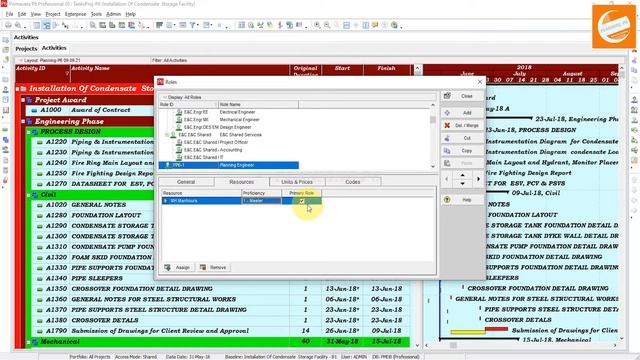Screen dimensions: 640x360
Task: Collapse the PROCESS DESIGN group
Action: tap(29, 132)
